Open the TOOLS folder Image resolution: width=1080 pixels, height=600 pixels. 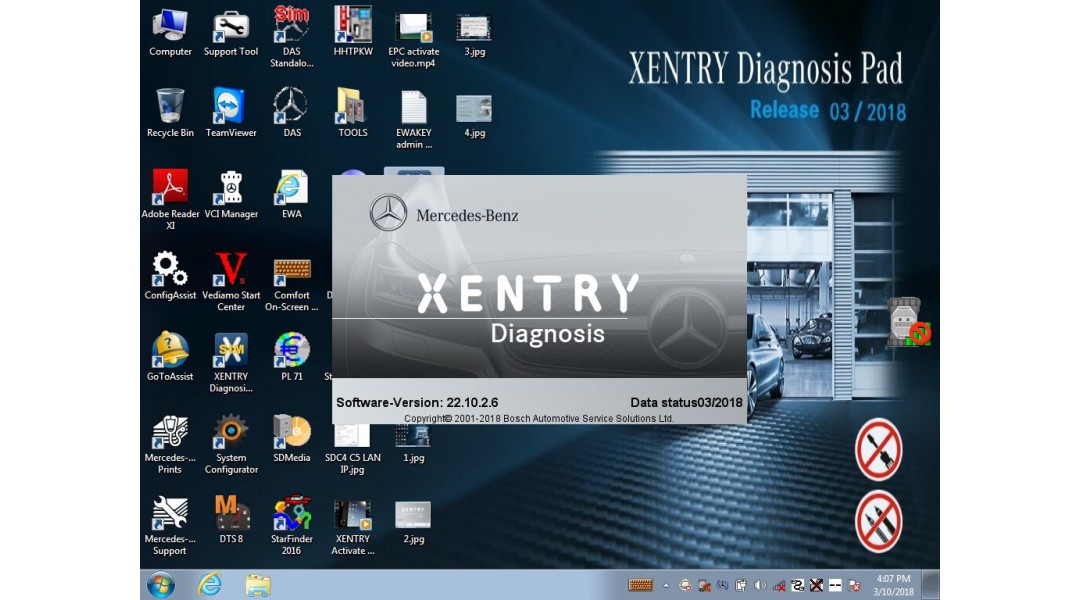click(353, 114)
